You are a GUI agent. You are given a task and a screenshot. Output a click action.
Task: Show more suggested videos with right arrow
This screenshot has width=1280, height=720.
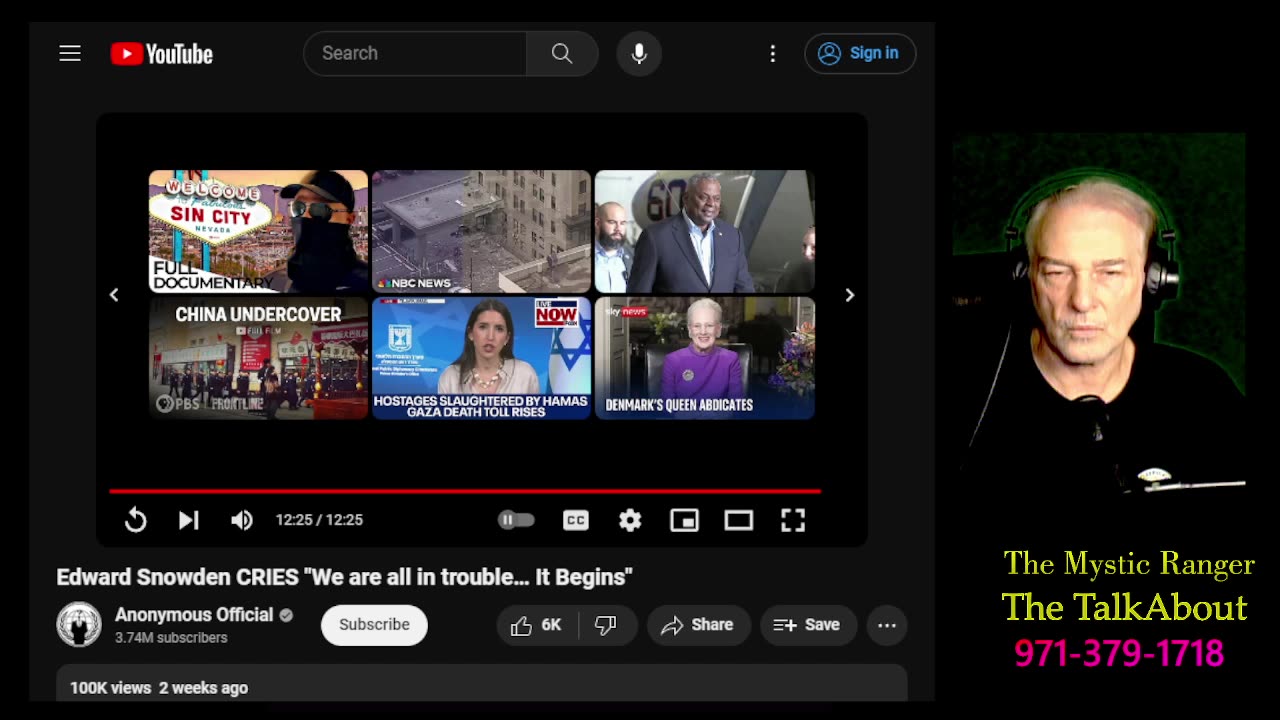tap(850, 295)
